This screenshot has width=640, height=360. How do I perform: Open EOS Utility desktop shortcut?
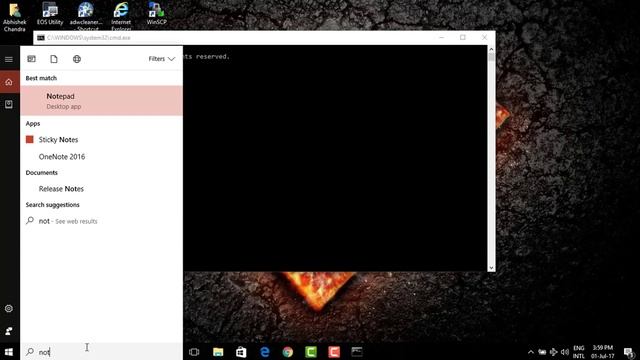(50, 14)
